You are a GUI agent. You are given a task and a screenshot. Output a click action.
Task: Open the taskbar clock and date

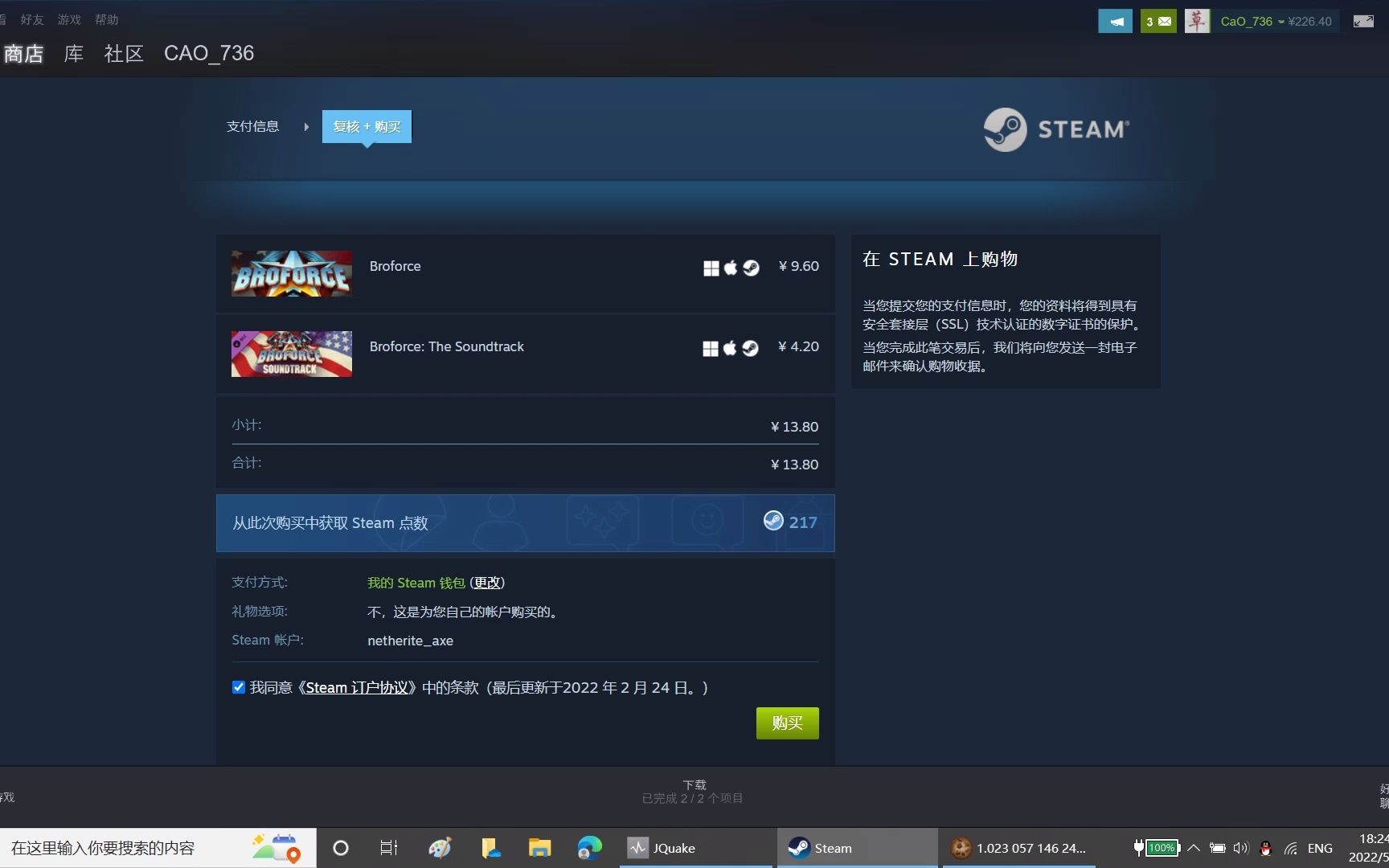coord(1369,848)
